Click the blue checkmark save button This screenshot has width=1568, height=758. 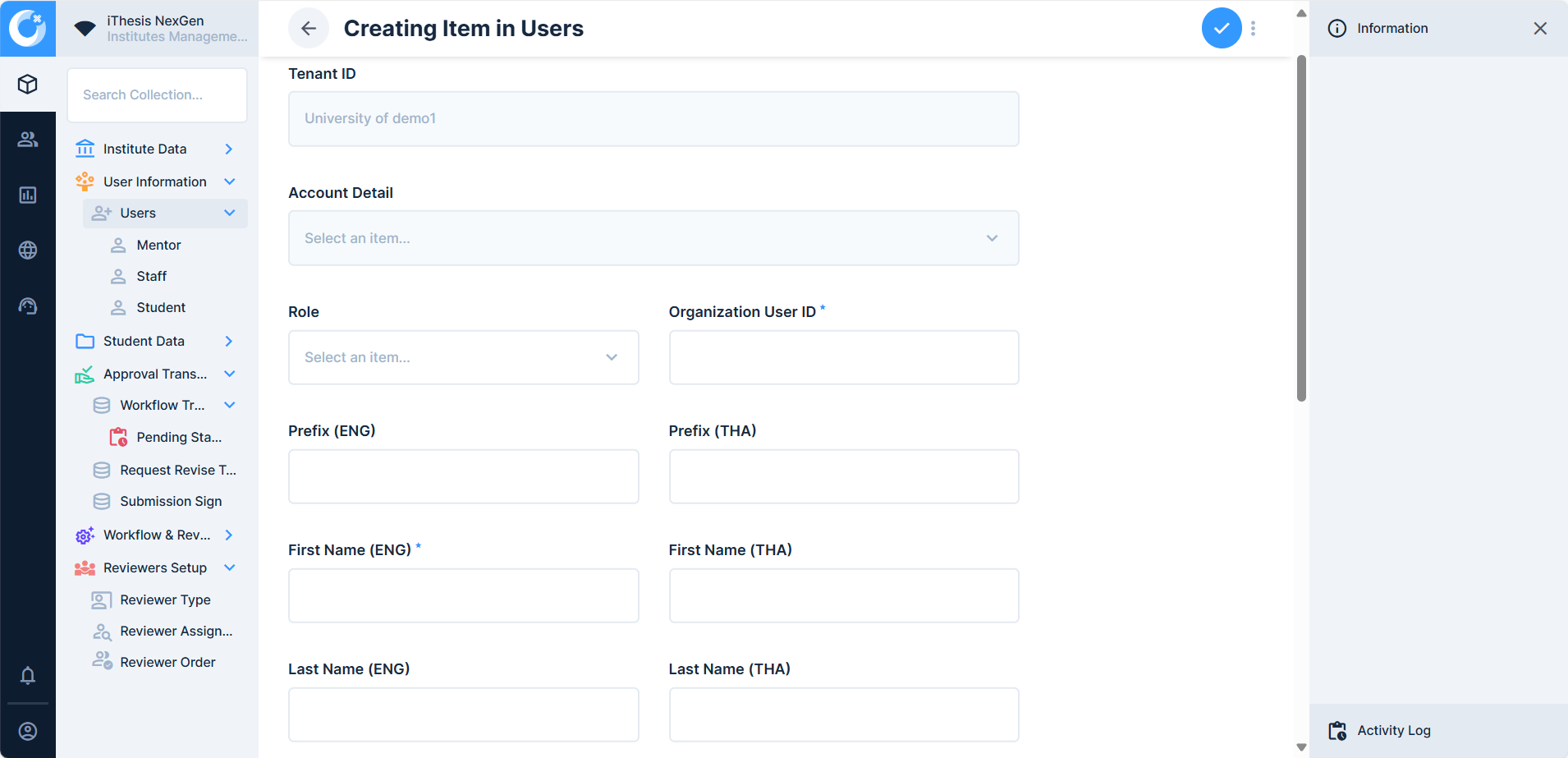[x=1221, y=28]
